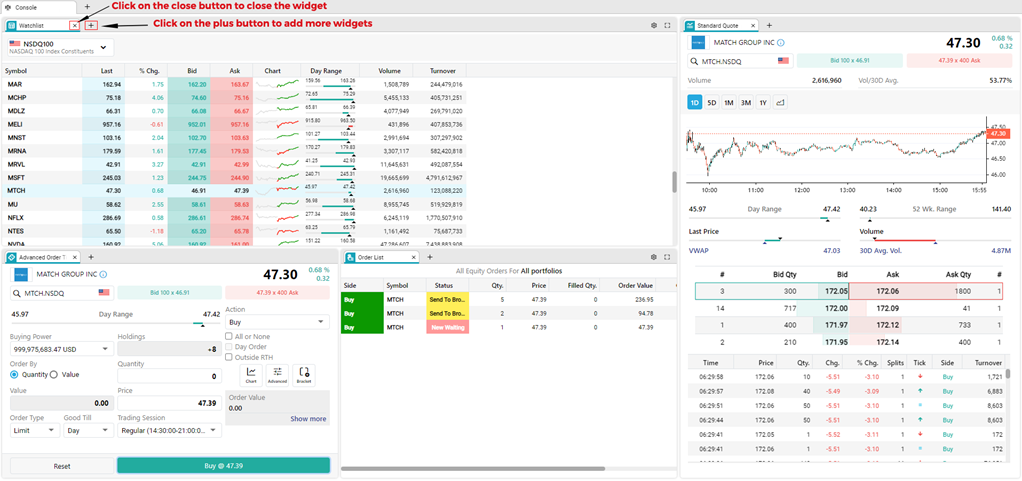1022x481 pixels.
Task: Open the Order Type Limit dropdown
Action: click(x=34, y=431)
